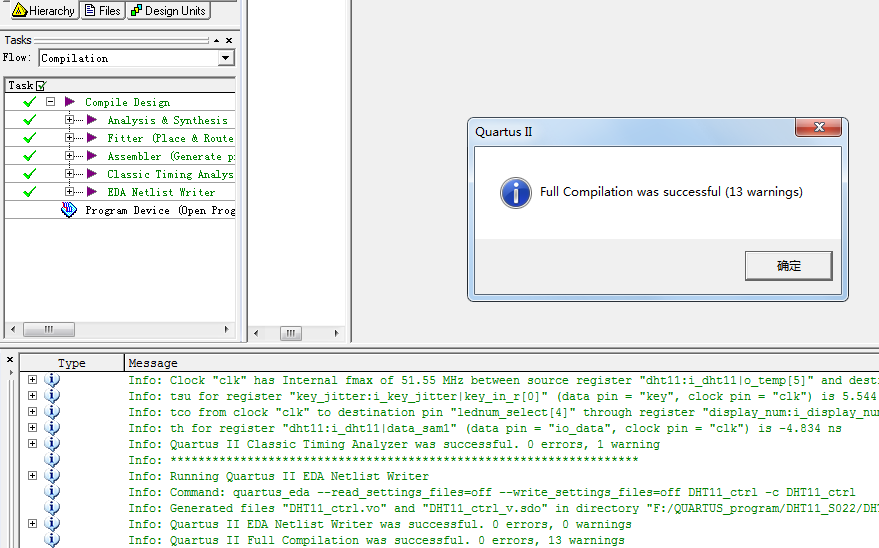The height and width of the screenshot is (548, 879).
Task: Select the Classic Timing Analysis label
Action: click(x=170, y=174)
